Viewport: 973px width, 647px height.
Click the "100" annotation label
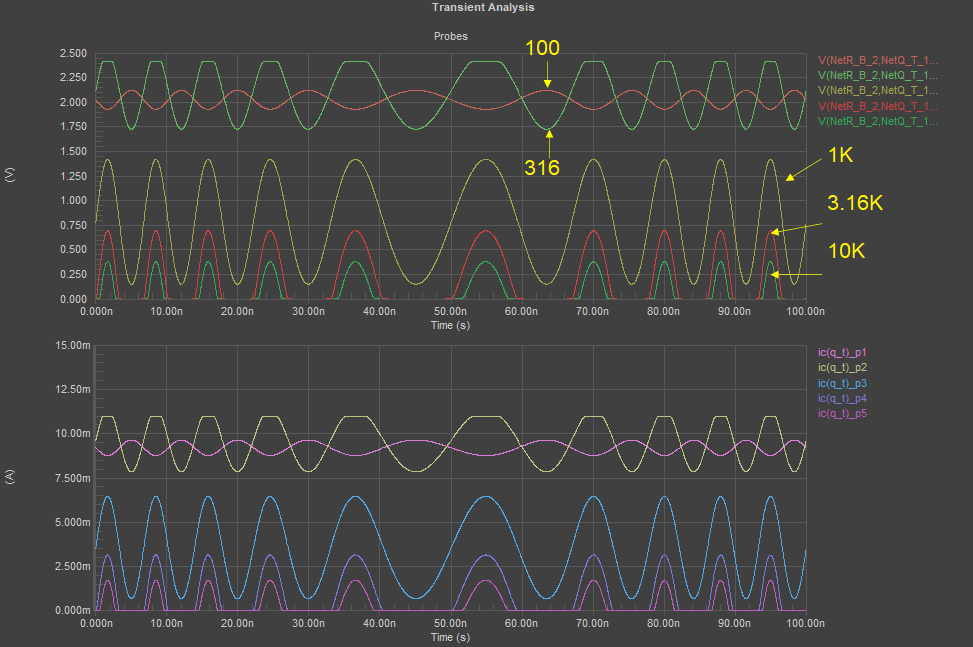click(x=543, y=47)
